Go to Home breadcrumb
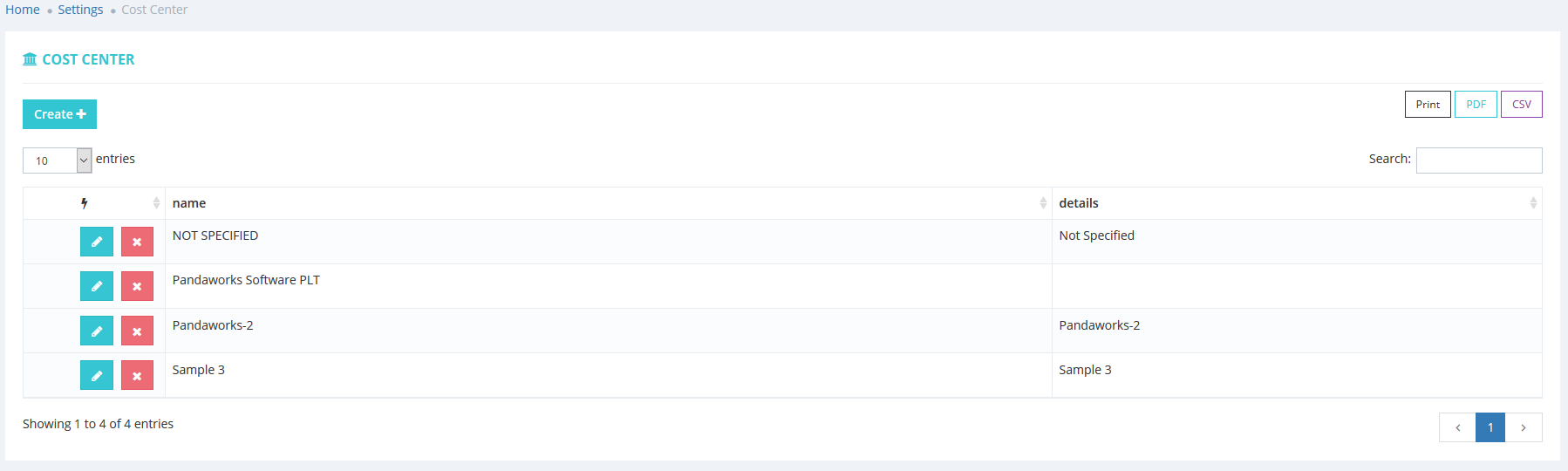This screenshot has height=471, width=1568. pyautogui.click(x=23, y=10)
